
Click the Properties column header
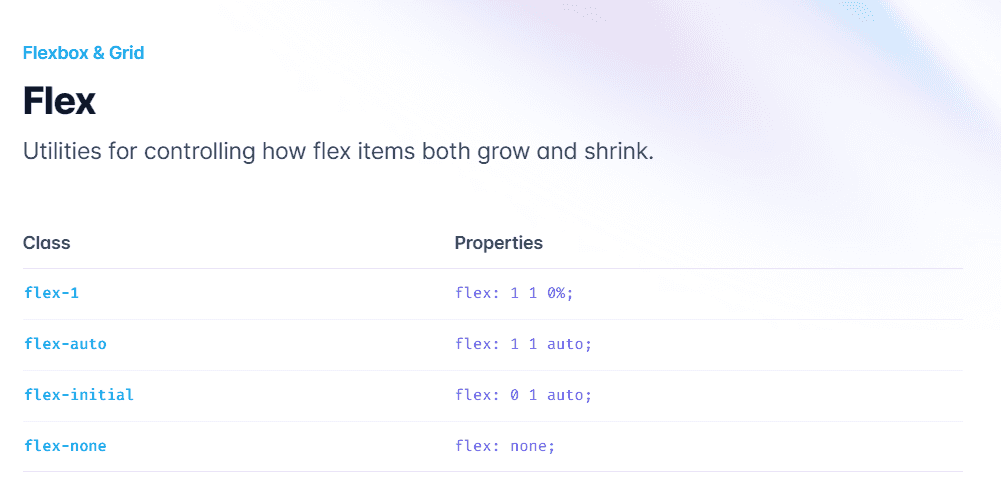coord(498,242)
